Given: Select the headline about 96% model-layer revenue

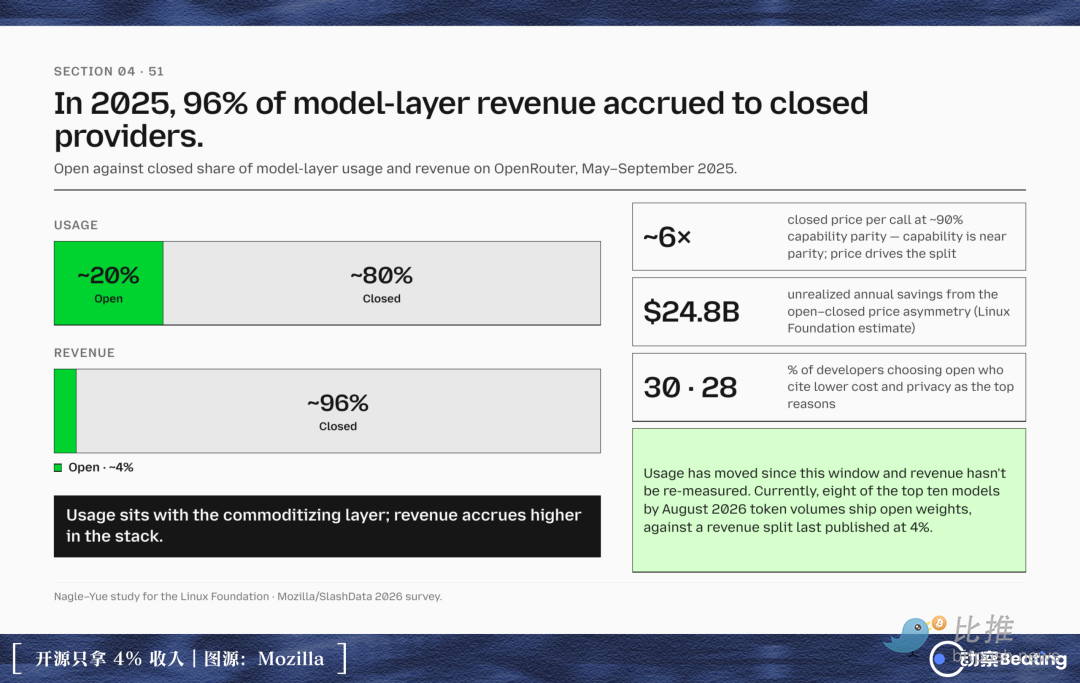Looking at the screenshot, I should click(461, 119).
